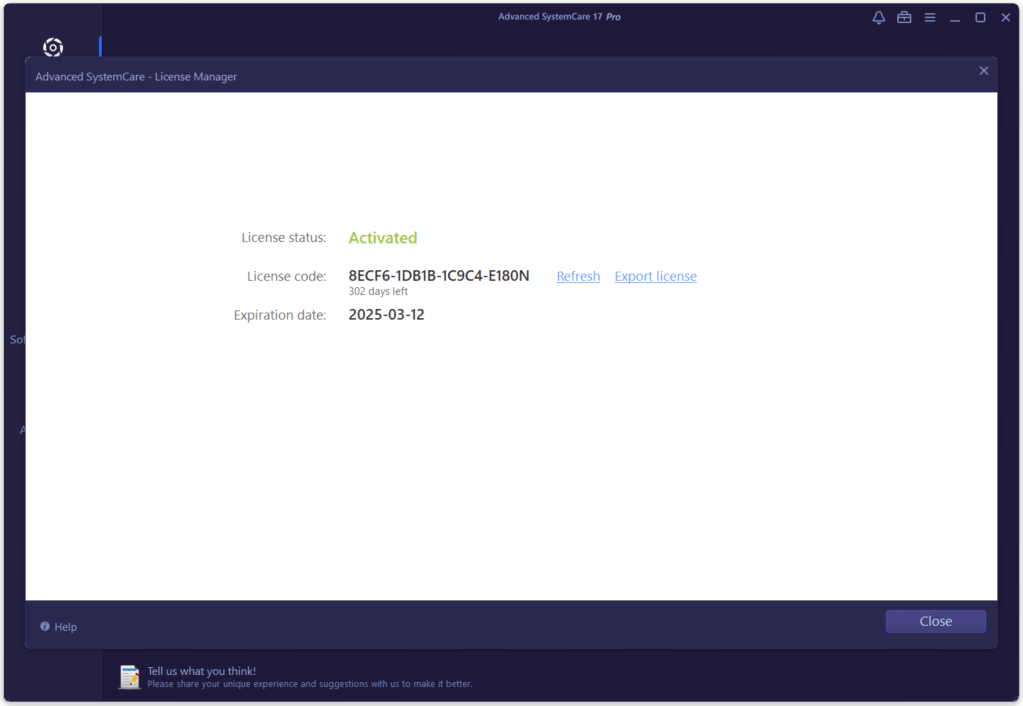Close the License Manager dialog with X
1023x706 pixels.
[983, 71]
